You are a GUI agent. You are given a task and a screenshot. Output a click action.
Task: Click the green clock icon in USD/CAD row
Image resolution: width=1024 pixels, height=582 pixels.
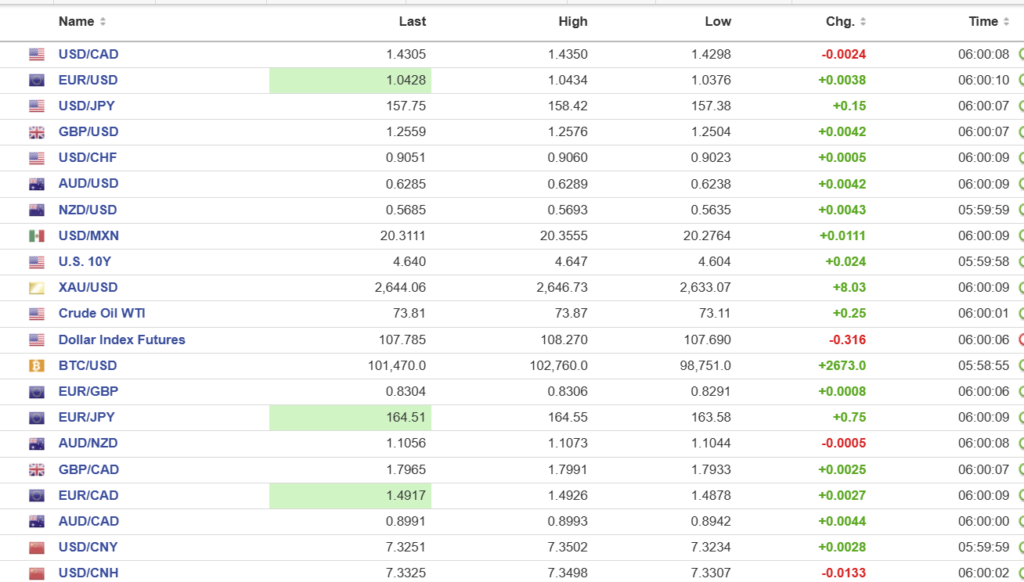[1020, 54]
